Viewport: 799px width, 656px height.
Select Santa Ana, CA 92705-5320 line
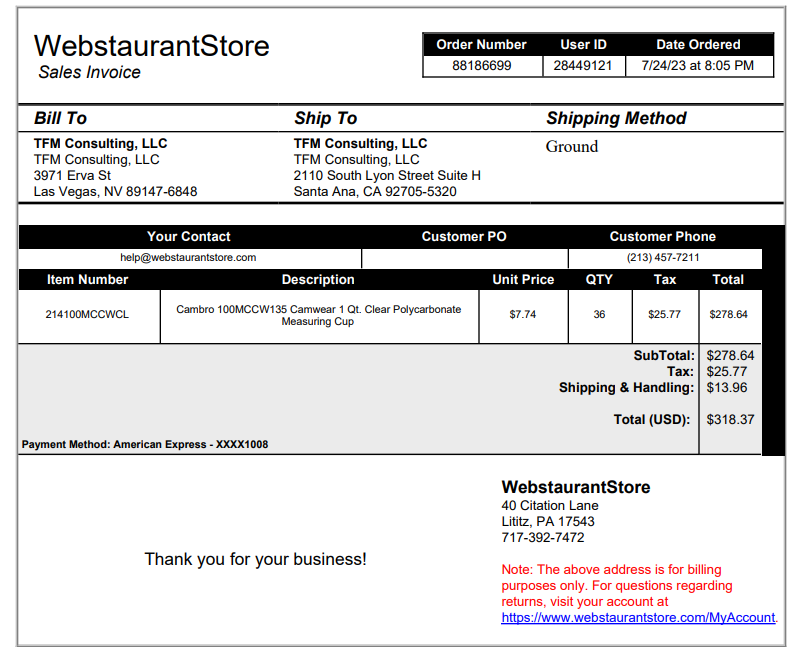click(375, 192)
